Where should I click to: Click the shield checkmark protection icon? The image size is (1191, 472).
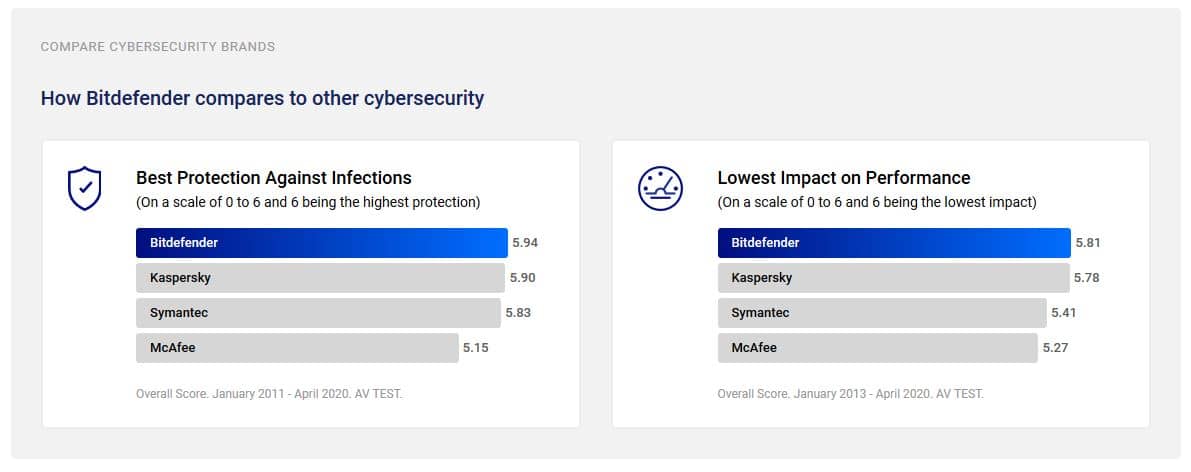tap(84, 188)
